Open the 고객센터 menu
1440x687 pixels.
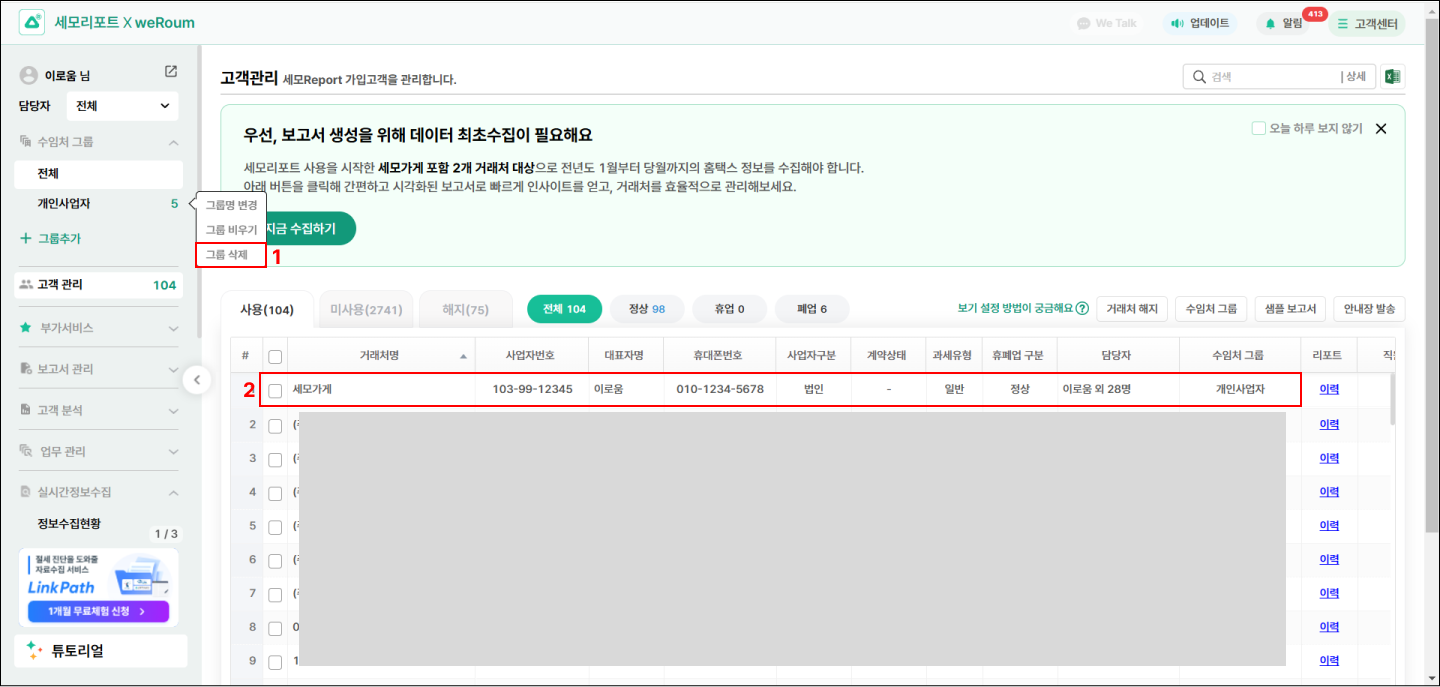click(1367, 23)
